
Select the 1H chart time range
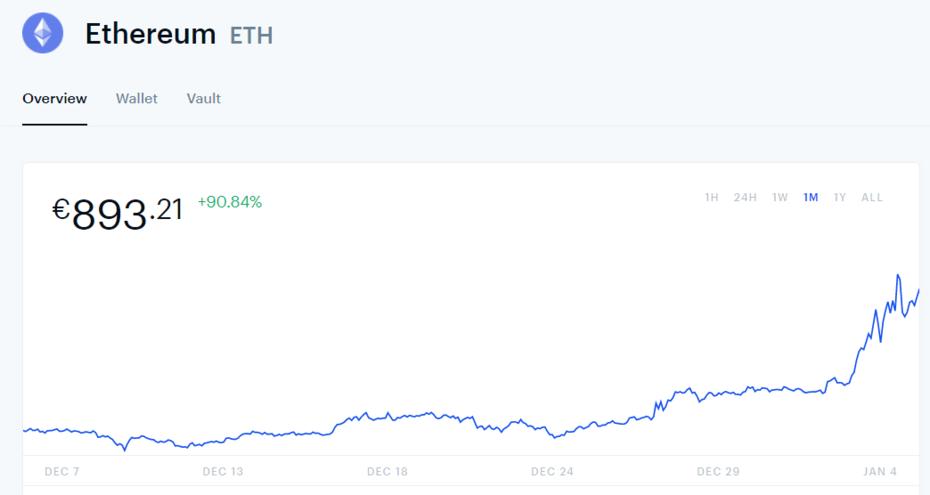click(711, 198)
